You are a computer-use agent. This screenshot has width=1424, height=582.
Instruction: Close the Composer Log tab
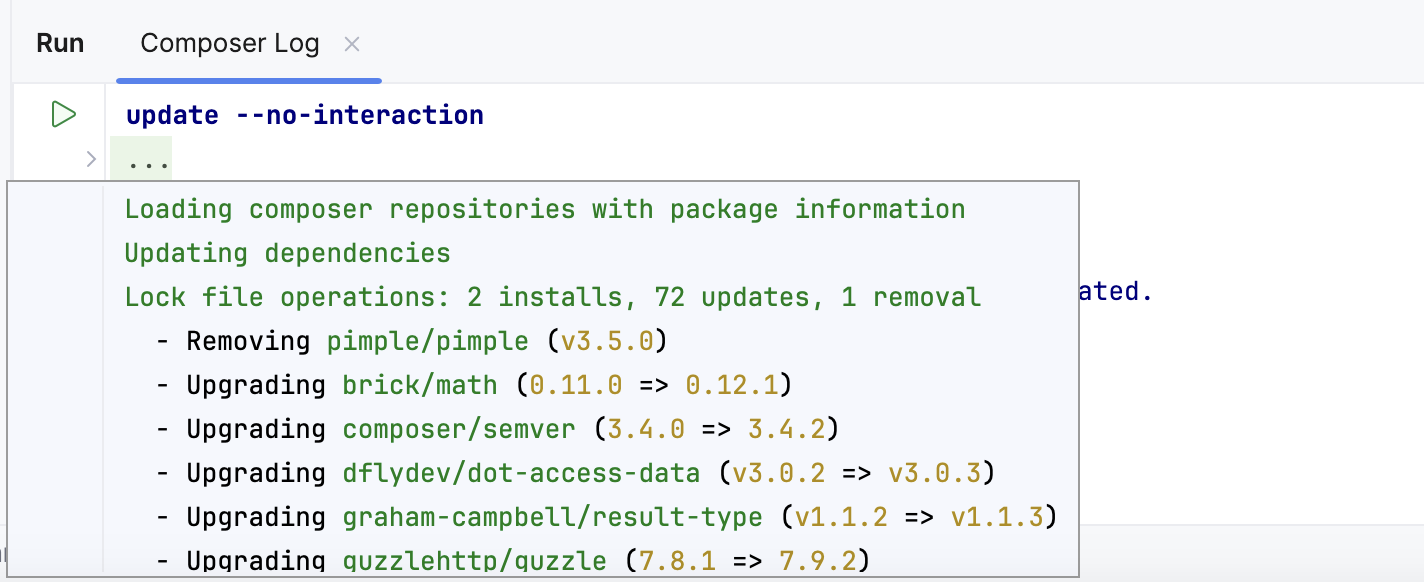352,44
